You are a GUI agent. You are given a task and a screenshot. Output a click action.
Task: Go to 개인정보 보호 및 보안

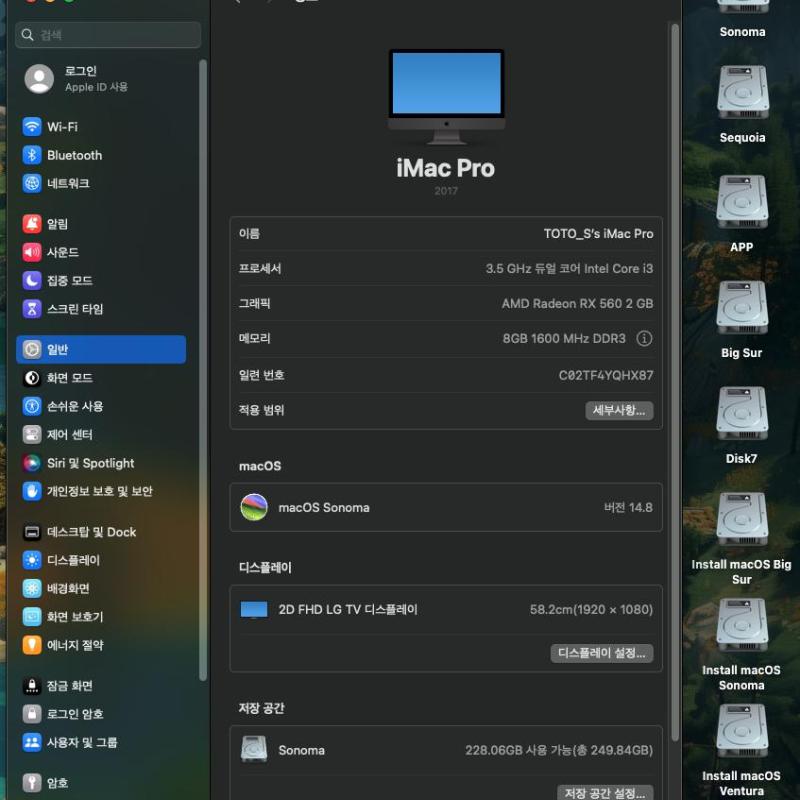[99, 491]
